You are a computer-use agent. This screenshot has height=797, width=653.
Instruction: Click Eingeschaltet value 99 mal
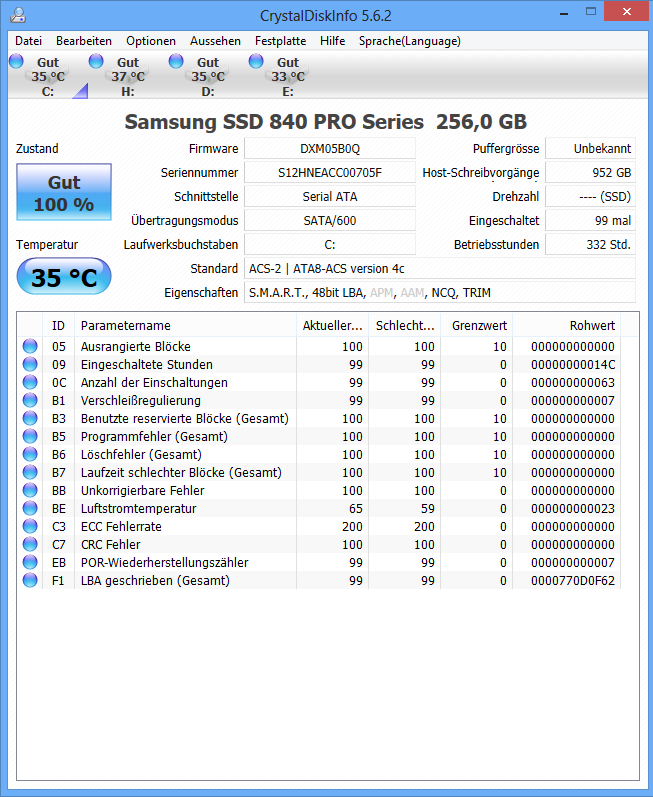[x=590, y=220]
